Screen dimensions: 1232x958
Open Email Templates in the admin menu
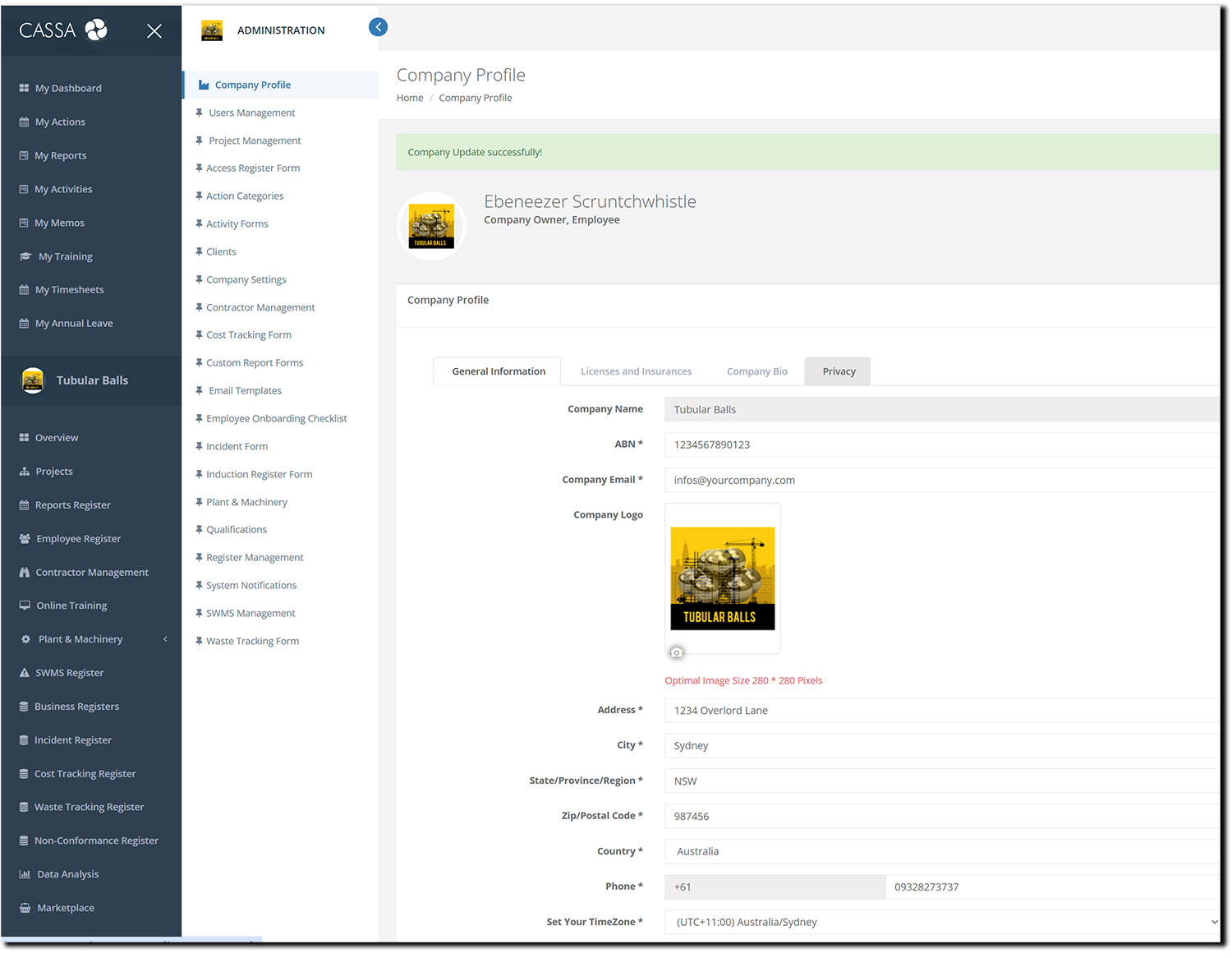click(245, 391)
